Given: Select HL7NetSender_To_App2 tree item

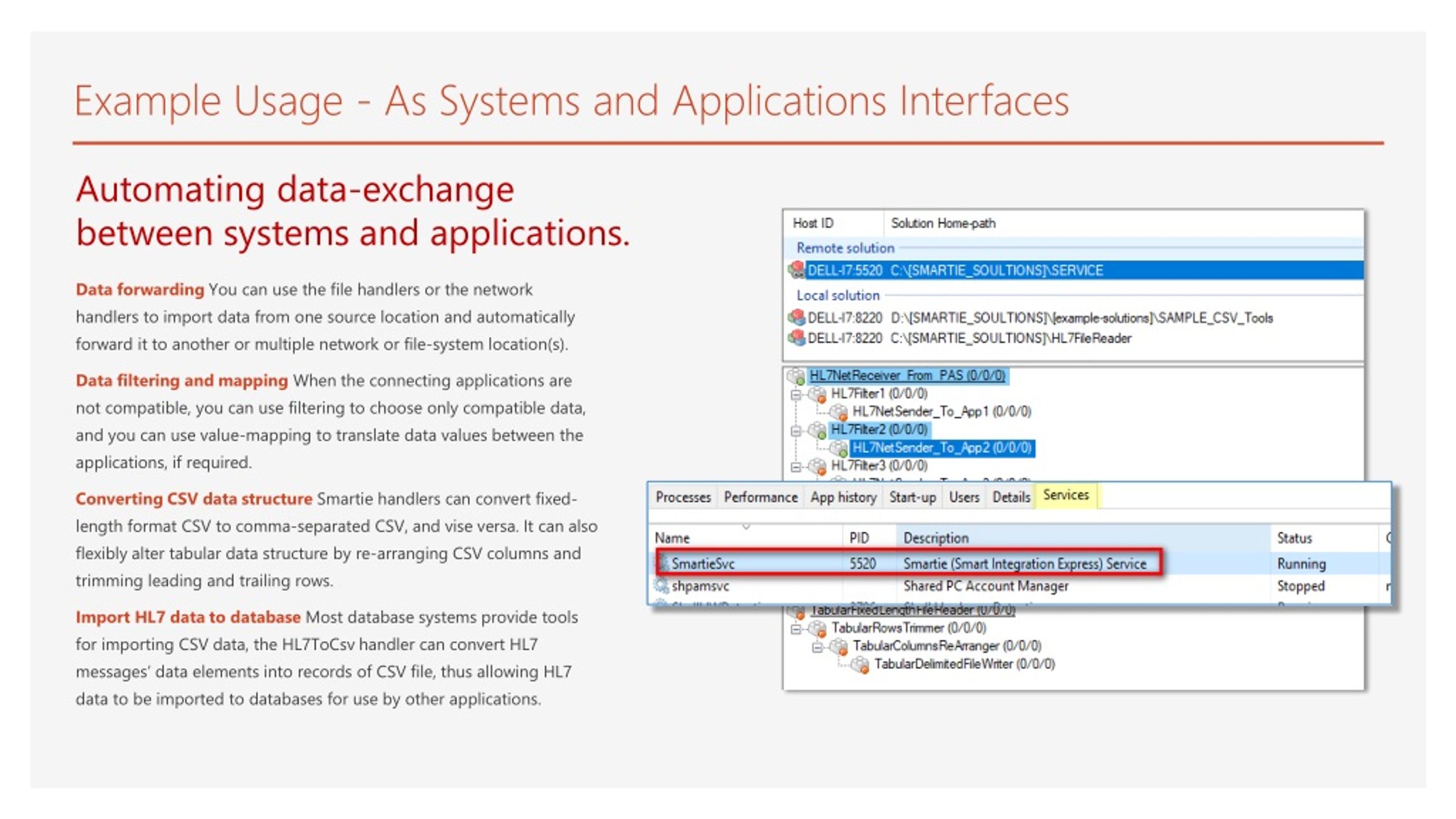Looking at the screenshot, I should pyautogui.click(x=942, y=448).
